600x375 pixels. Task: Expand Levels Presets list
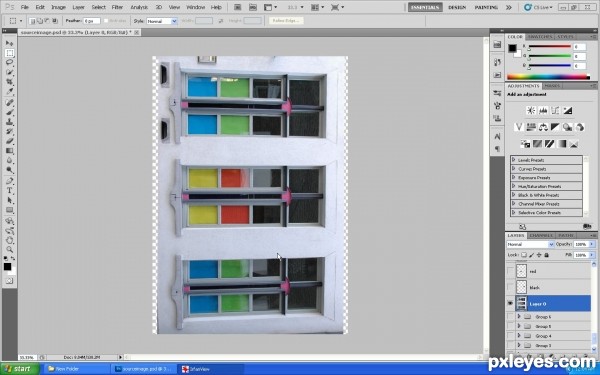pyautogui.click(x=514, y=160)
